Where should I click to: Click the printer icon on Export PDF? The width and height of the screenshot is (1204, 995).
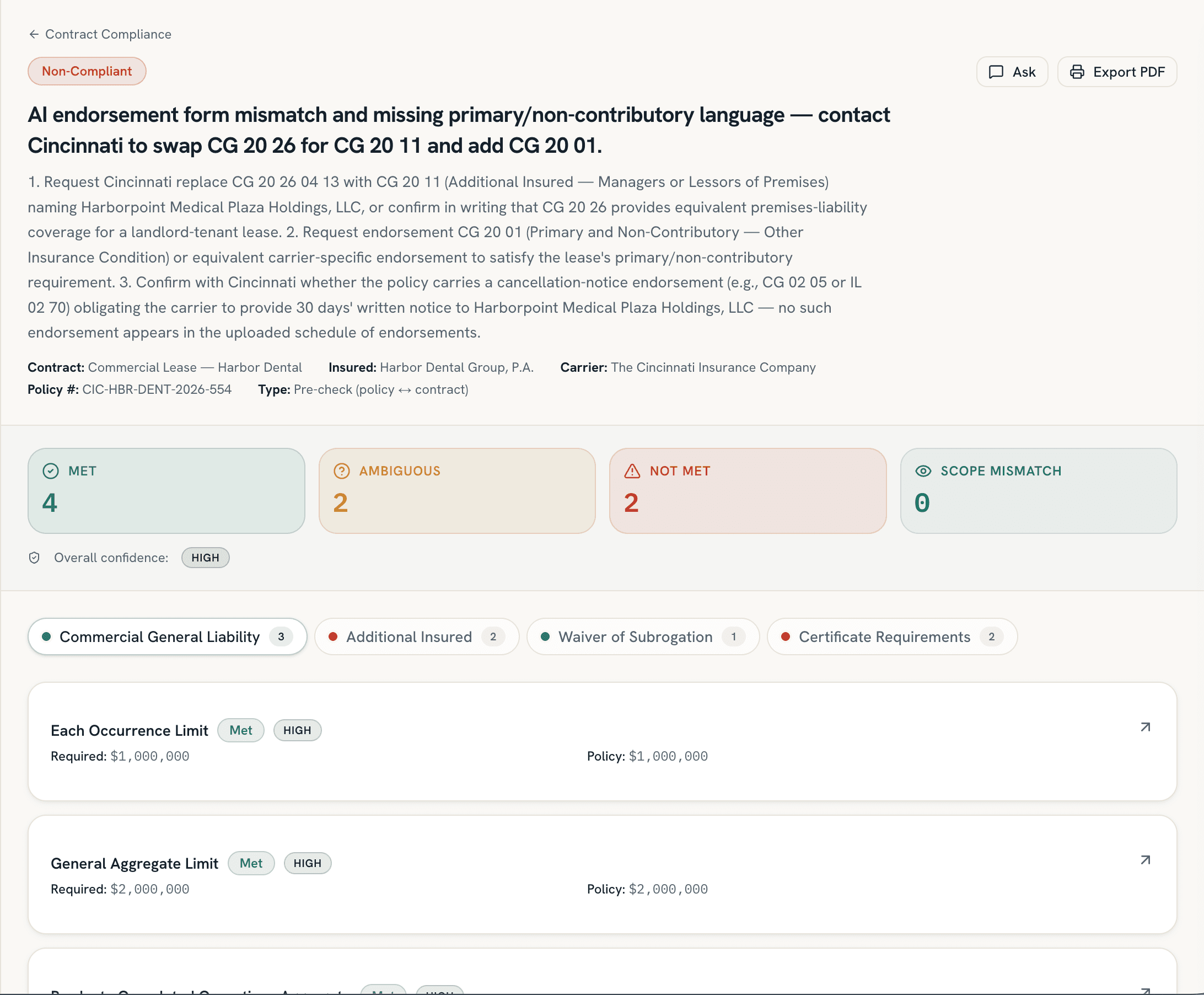point(1077,72)
